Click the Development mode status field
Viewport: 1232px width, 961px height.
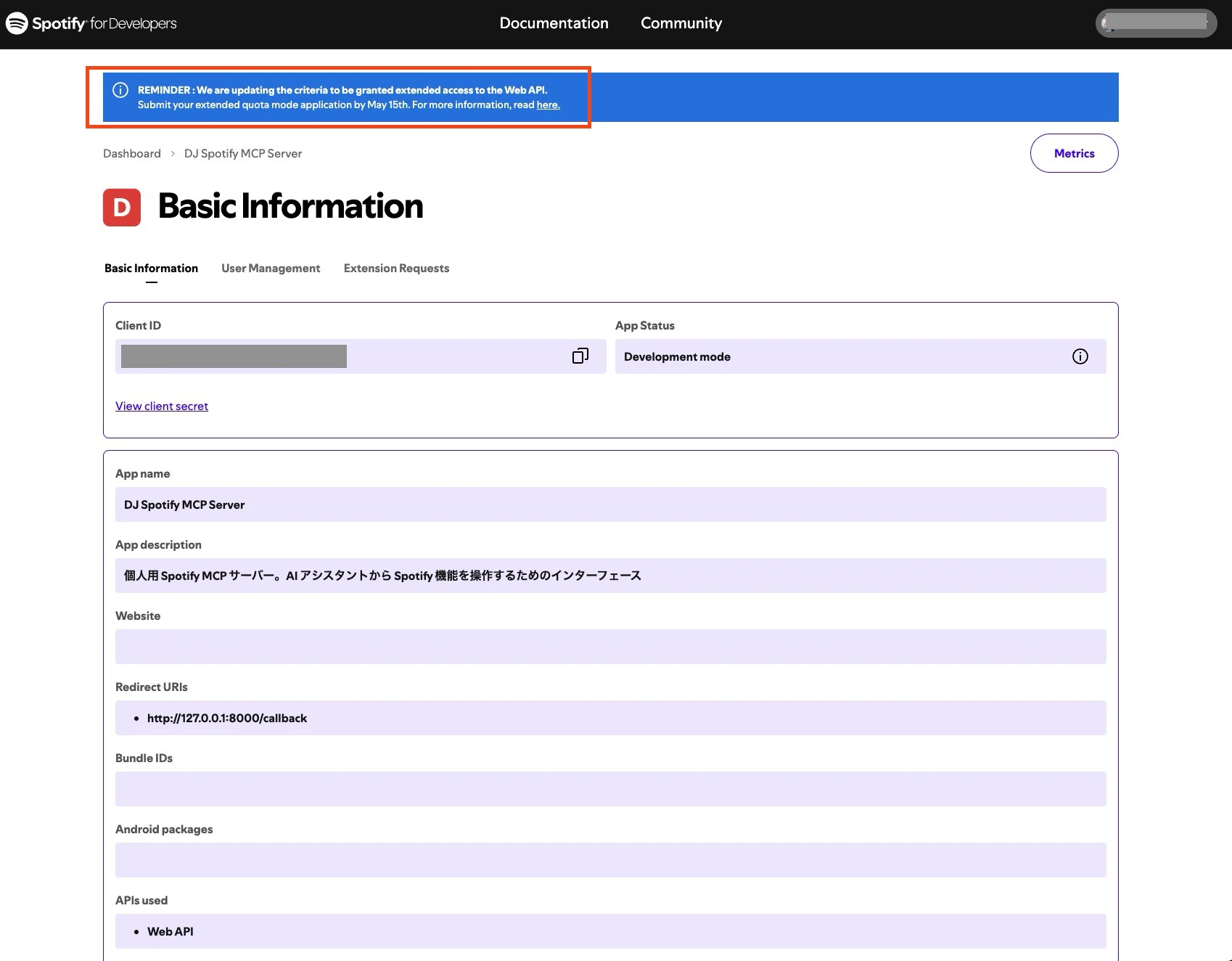861,356
